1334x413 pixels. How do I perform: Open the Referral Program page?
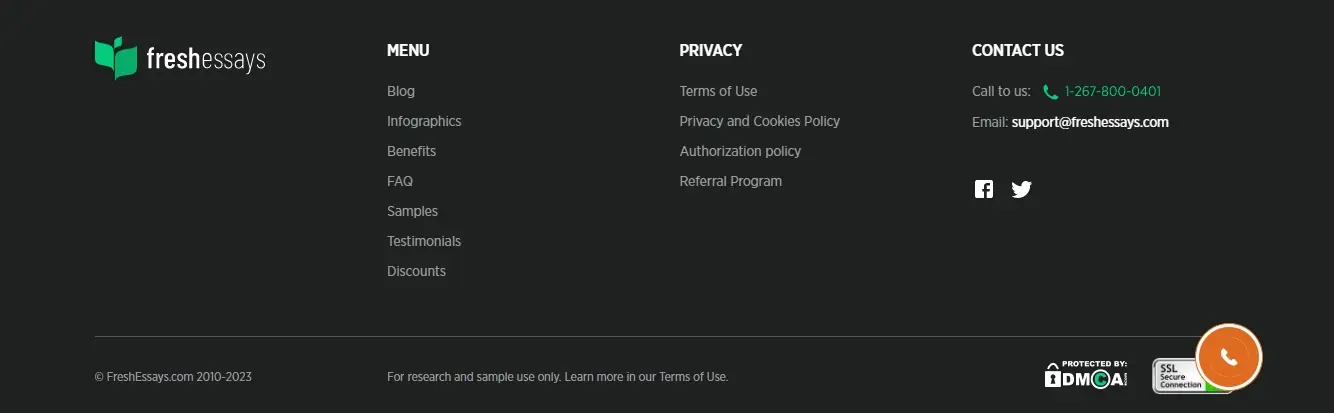[730, 181]
